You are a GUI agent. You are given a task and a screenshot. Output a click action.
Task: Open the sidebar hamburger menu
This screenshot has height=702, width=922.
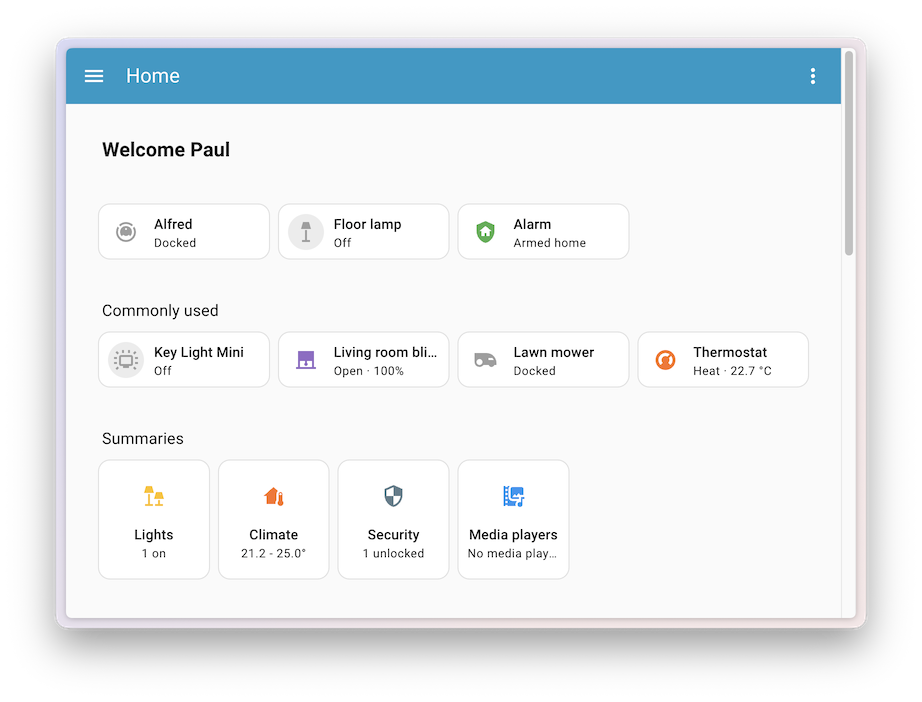pos(93,75)
